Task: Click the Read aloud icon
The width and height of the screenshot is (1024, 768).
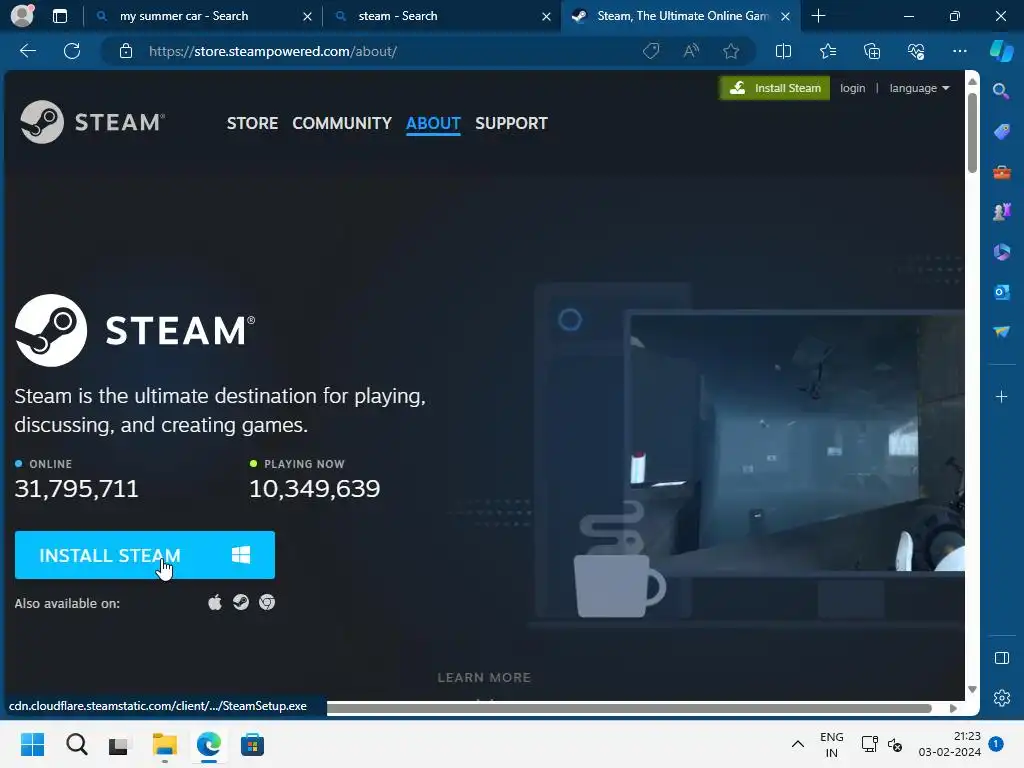Action: pos(691,51)
